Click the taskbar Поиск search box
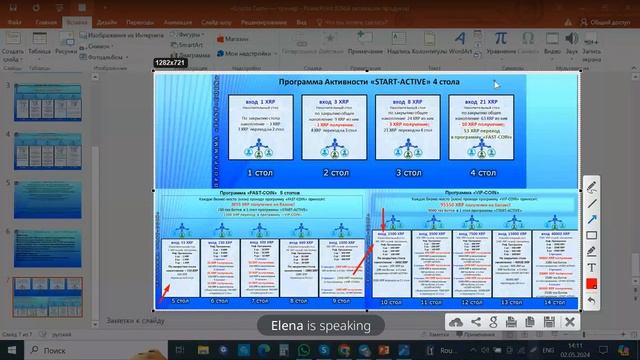 click(96, 350)
